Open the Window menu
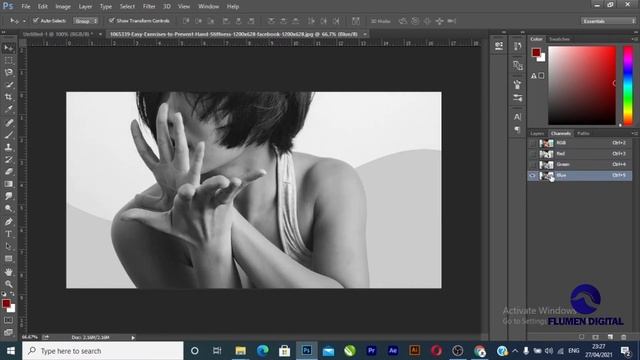Screen dimensions: 640x360 [209, 7]
